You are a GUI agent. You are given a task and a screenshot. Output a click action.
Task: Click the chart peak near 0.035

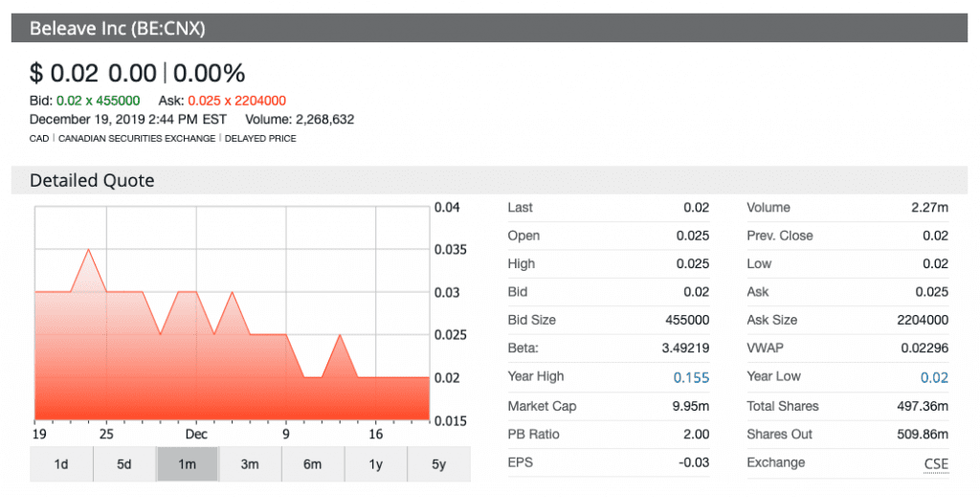pyautogui.click(x=89, y=250)
